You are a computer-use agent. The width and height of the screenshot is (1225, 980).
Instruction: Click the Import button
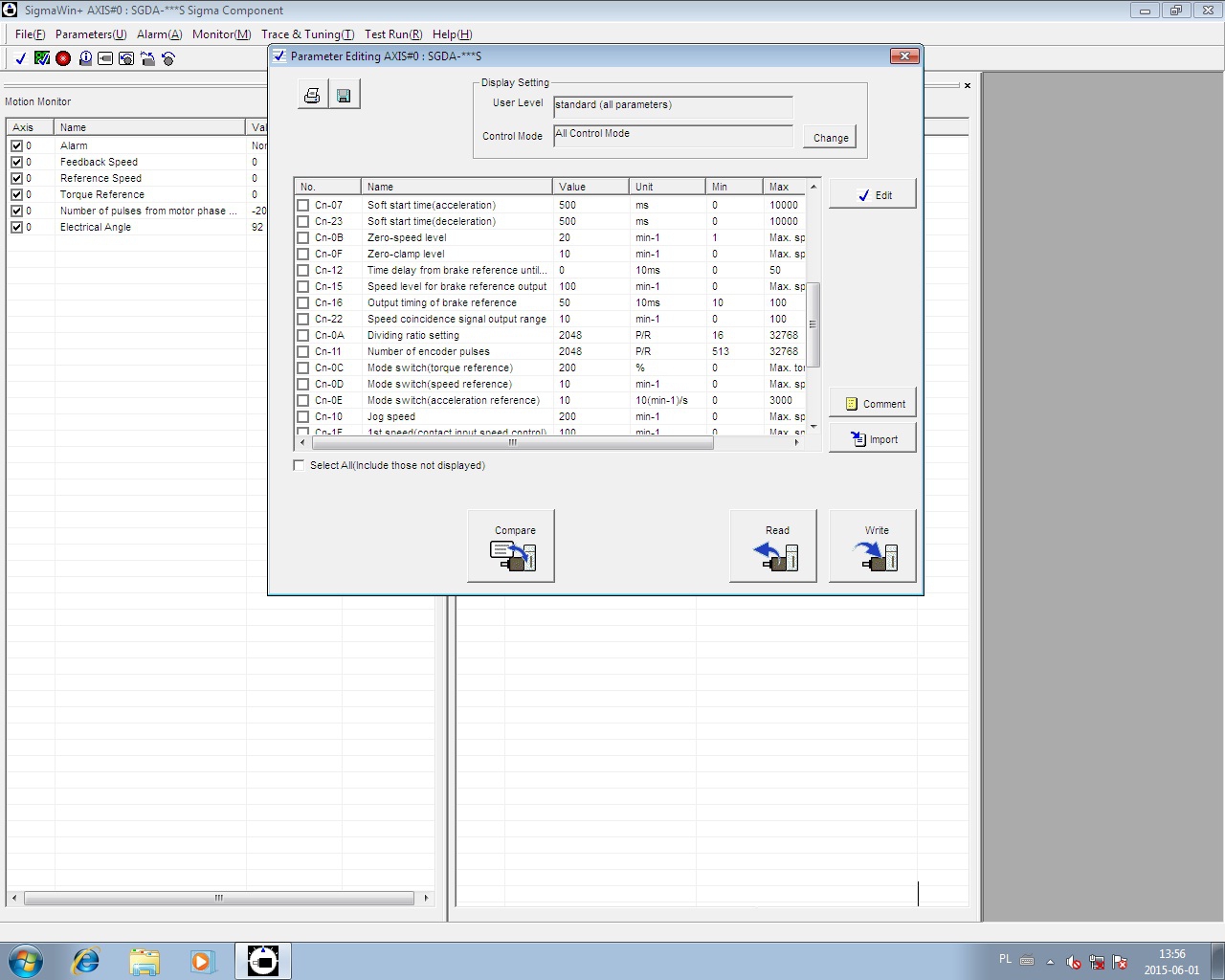(x=873, y=438)
